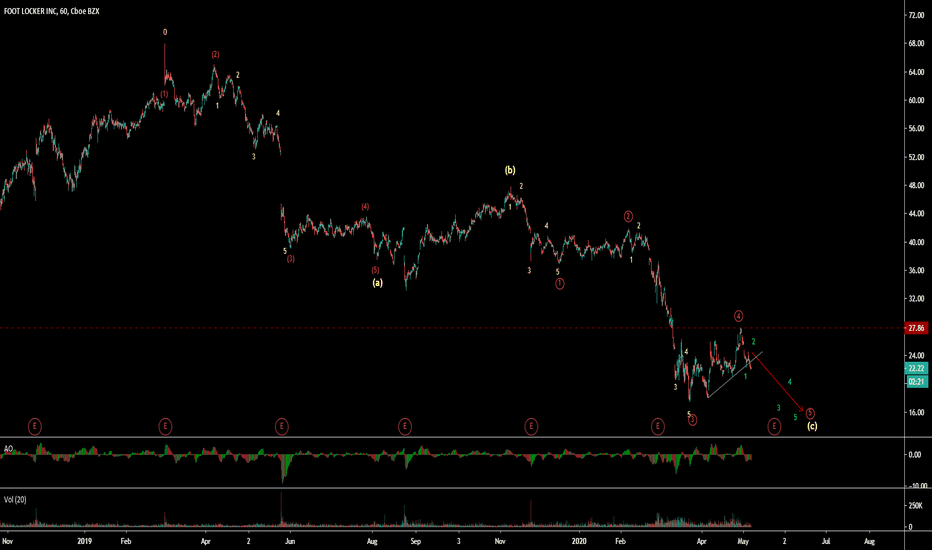
Task: Click the May time axis label
Action: 742,541
